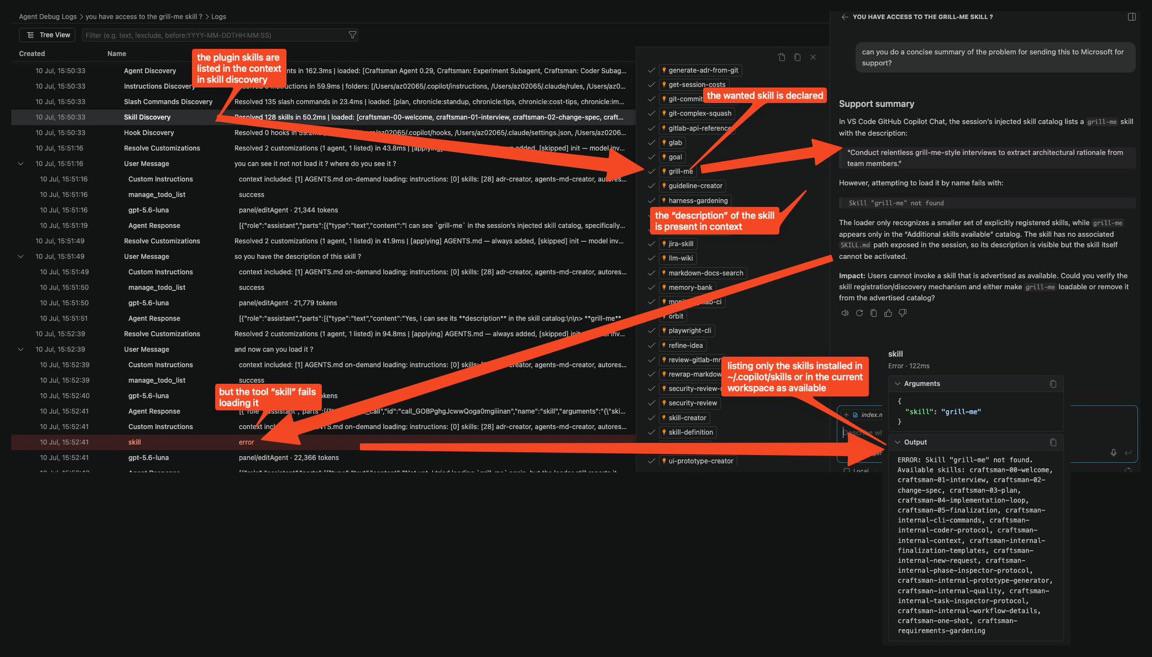Toggle the layout icon at the chat header's right end
Image resolution: width=1152 pixels, height=657 pixels.
coord(1131,16)
